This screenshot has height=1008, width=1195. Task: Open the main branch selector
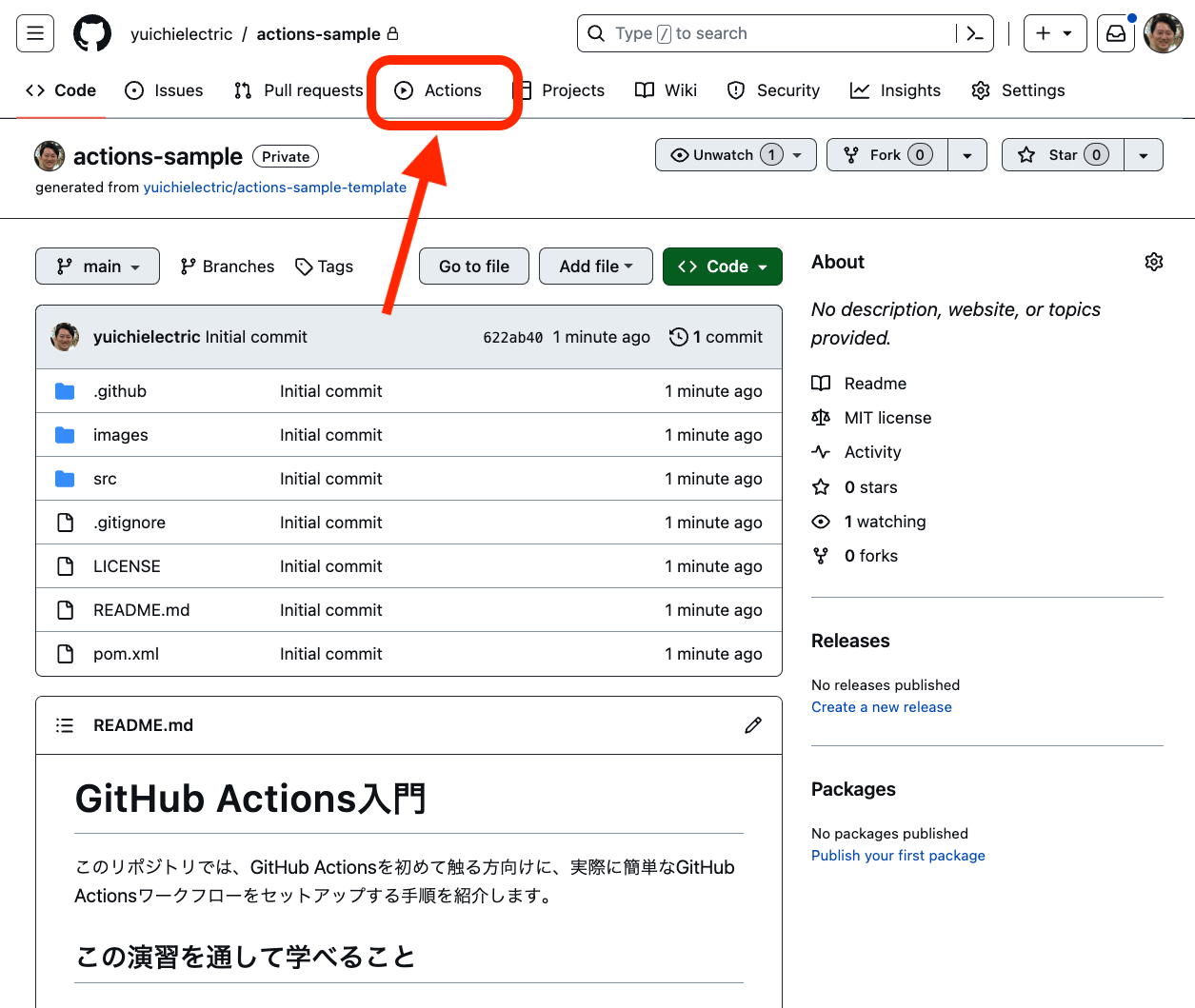[x=97, y=267]
